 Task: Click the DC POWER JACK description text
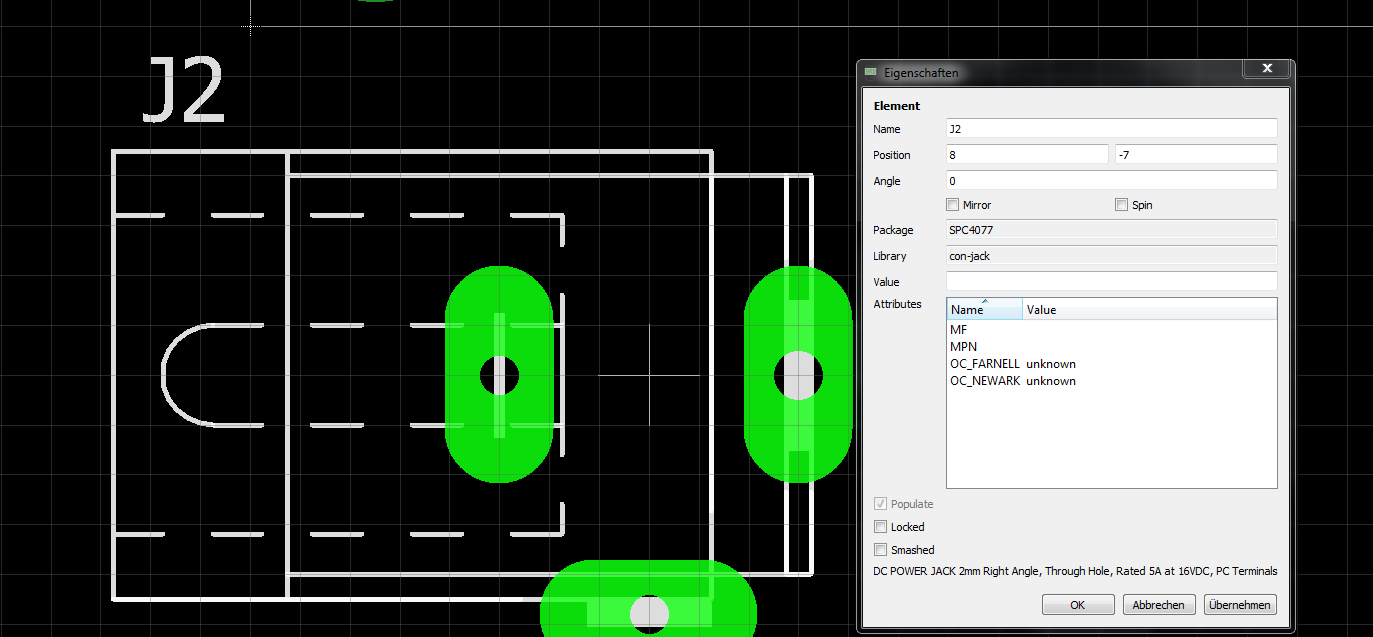point(1075,572)
